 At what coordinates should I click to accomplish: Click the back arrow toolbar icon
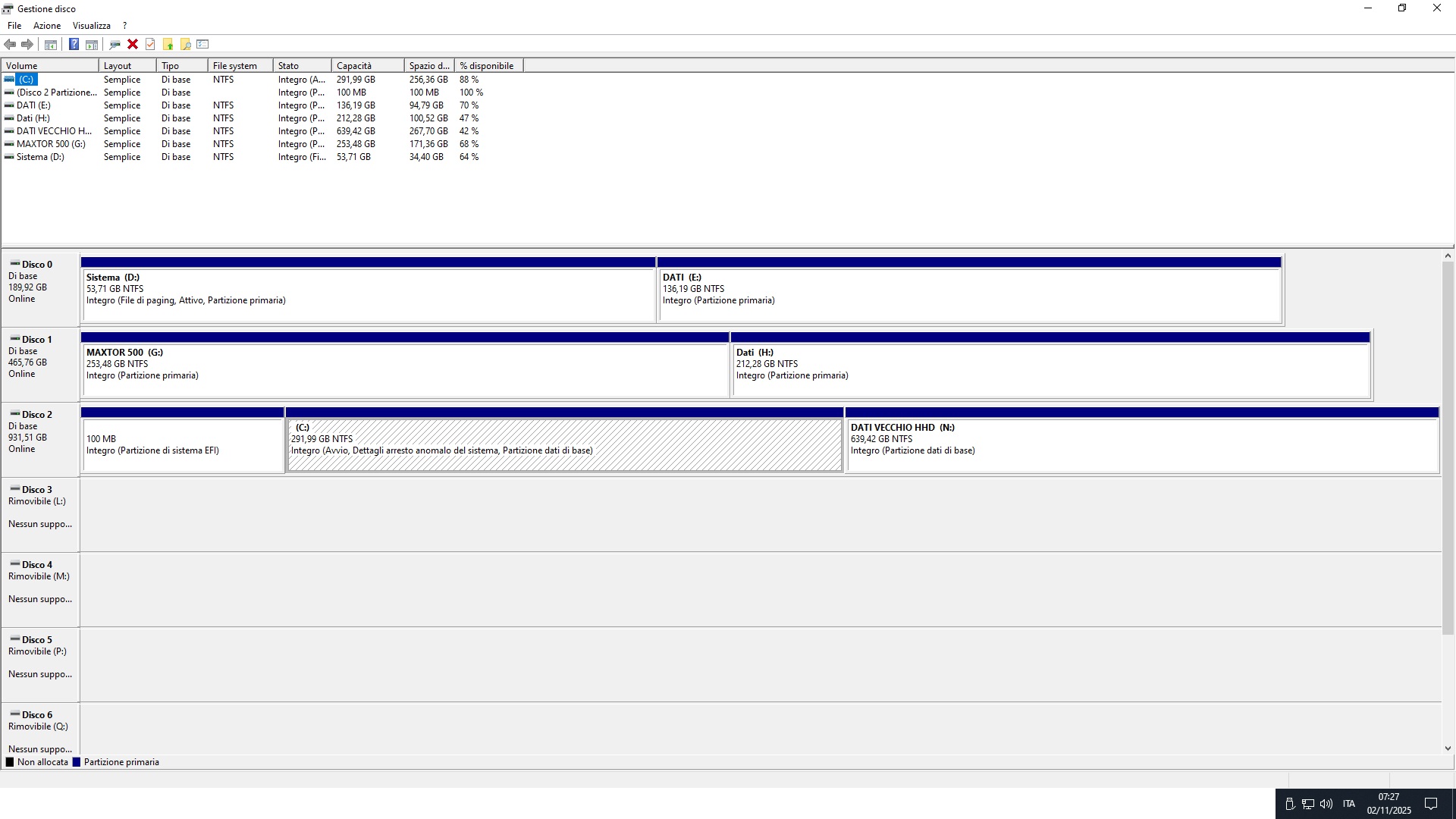(10, 44)
